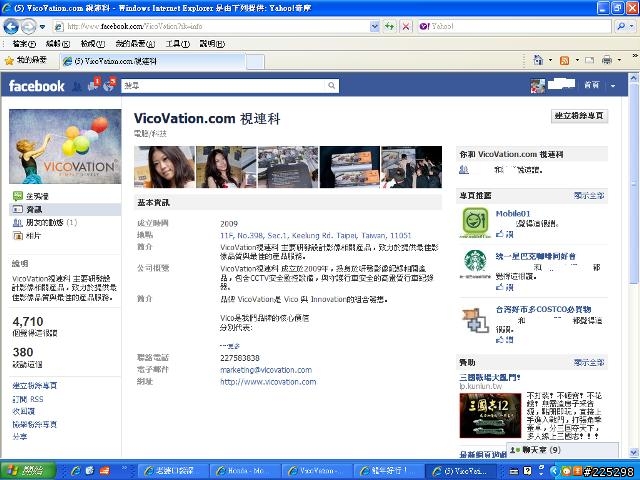Open Facebook messages icon with badge
Image resolution: width=640 pixels, height=480 pixels.
(x=93, y=85)
